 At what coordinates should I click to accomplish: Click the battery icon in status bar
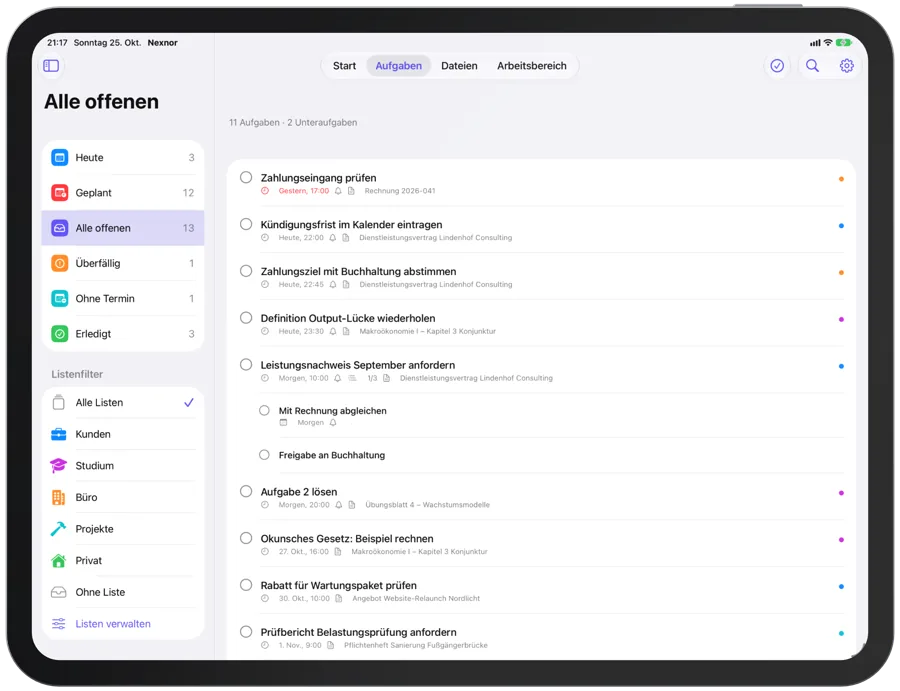[844, 42]
